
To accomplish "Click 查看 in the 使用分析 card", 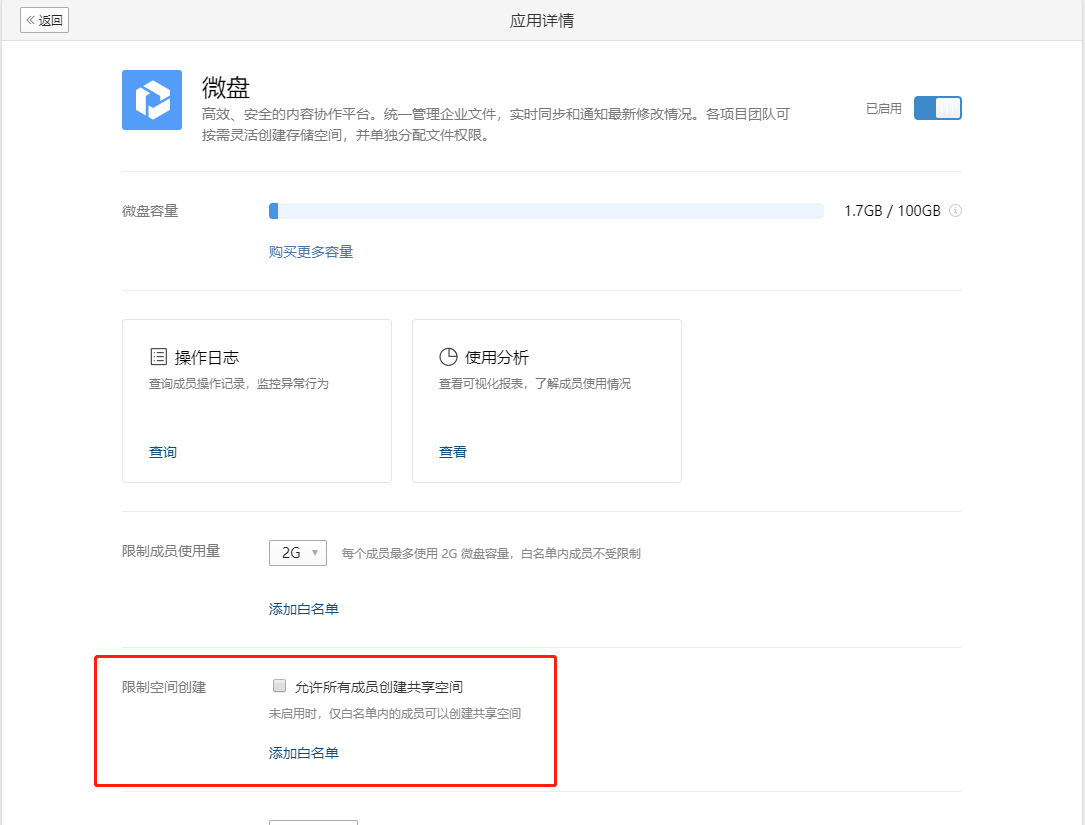I will (x=453, y=452).
